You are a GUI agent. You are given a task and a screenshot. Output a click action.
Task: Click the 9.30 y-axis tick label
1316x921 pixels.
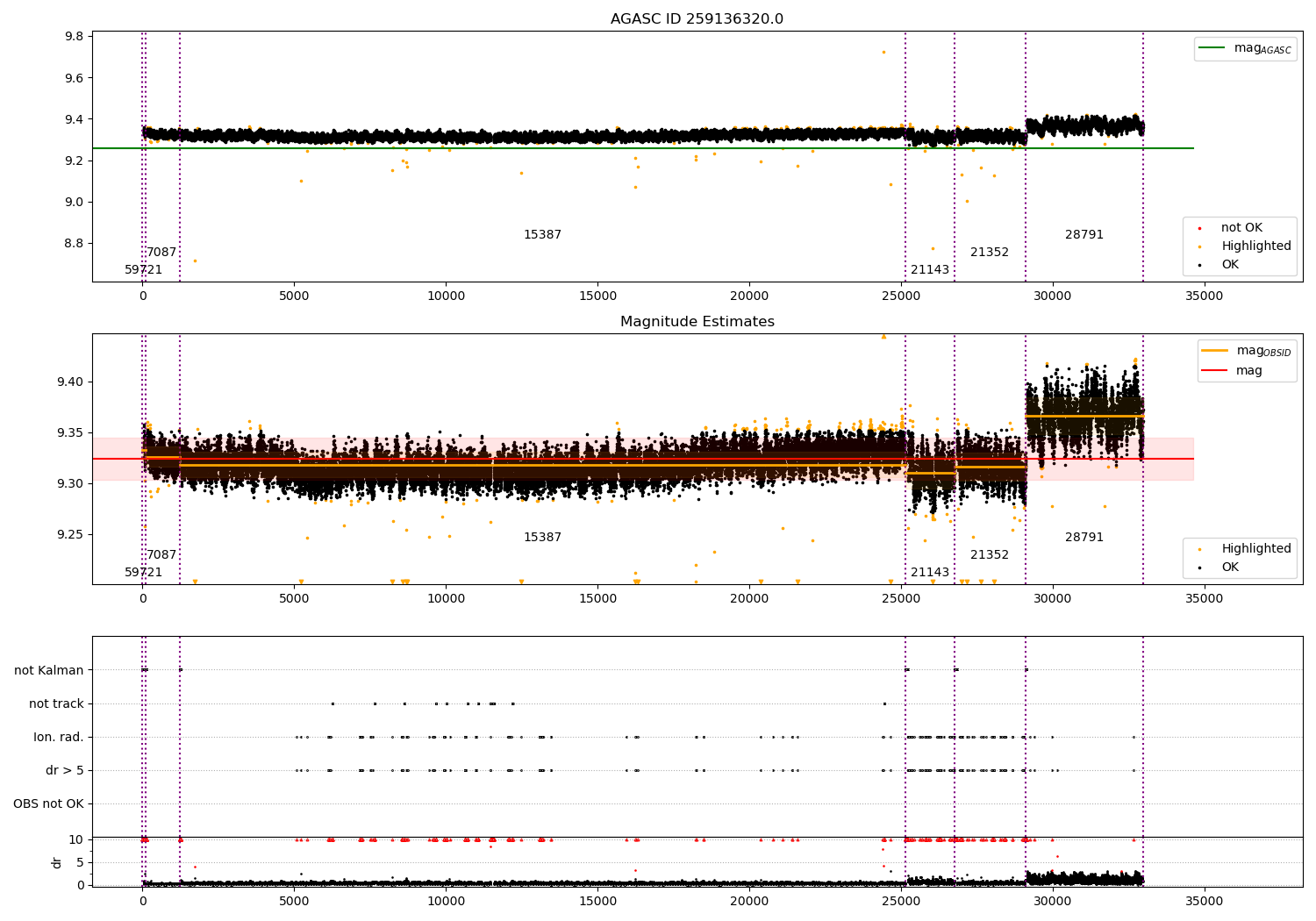(71, 483)
